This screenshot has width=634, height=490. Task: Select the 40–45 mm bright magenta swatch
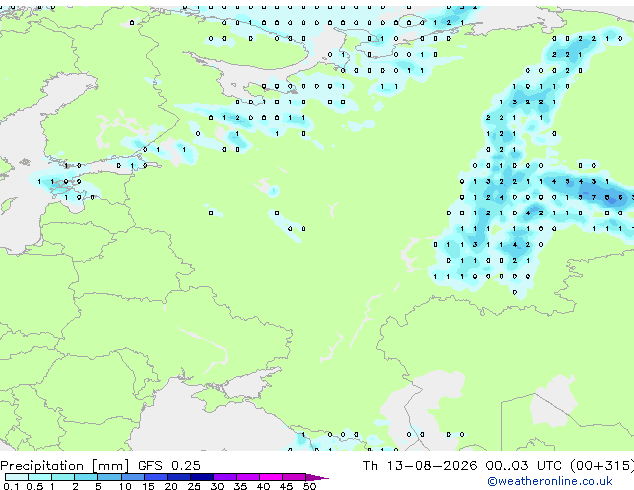(271, 477)
